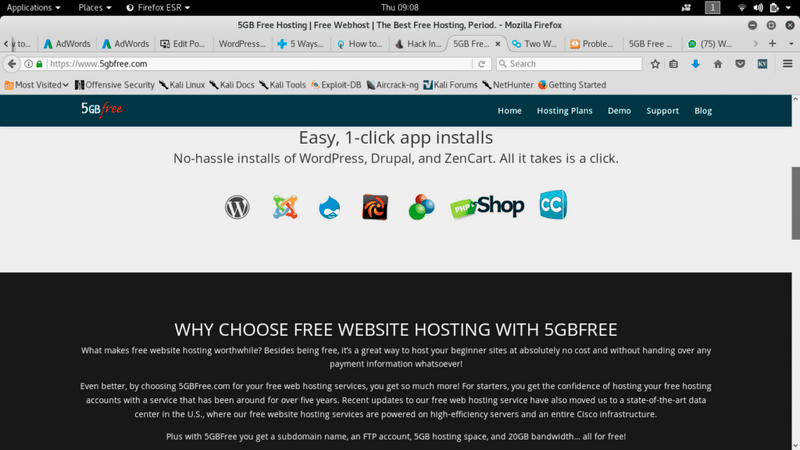Click the workspace indicator number 1
Image resolution: width=800 pixels, height=450 pixels.
click(x=712, y=8)
